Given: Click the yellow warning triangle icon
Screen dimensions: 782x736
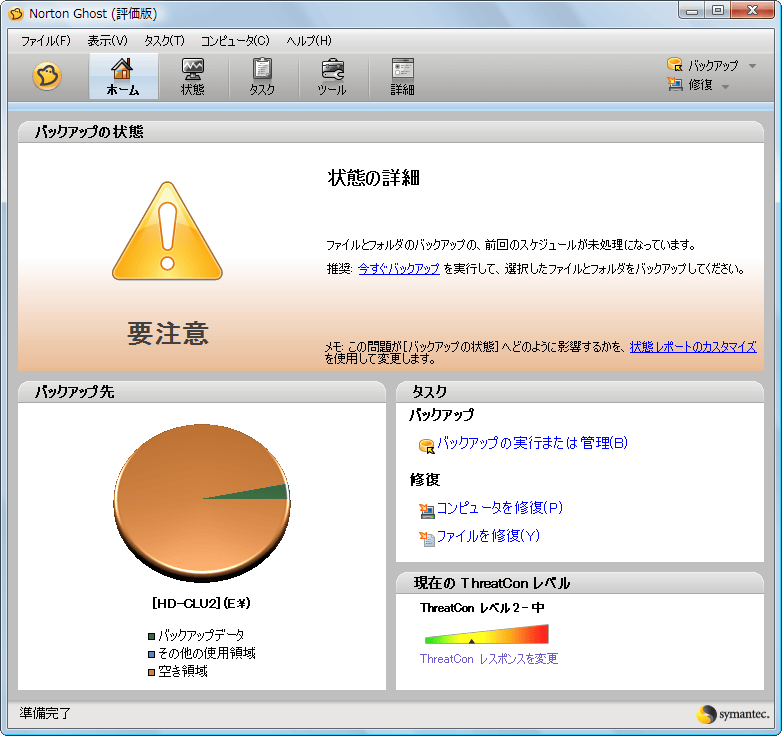Looking at the screenshot, I should (x=167, y=231).
